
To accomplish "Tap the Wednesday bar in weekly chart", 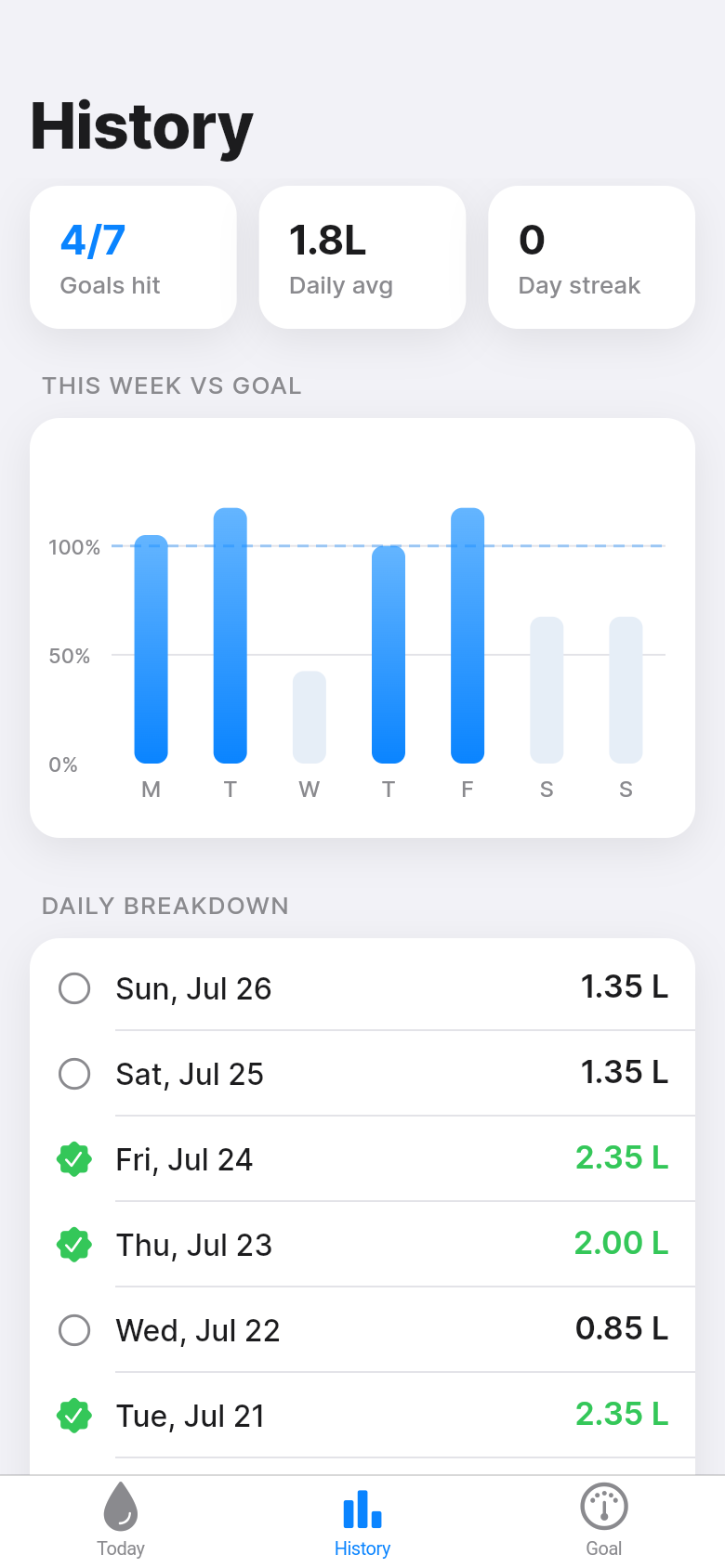I will 310,717.
